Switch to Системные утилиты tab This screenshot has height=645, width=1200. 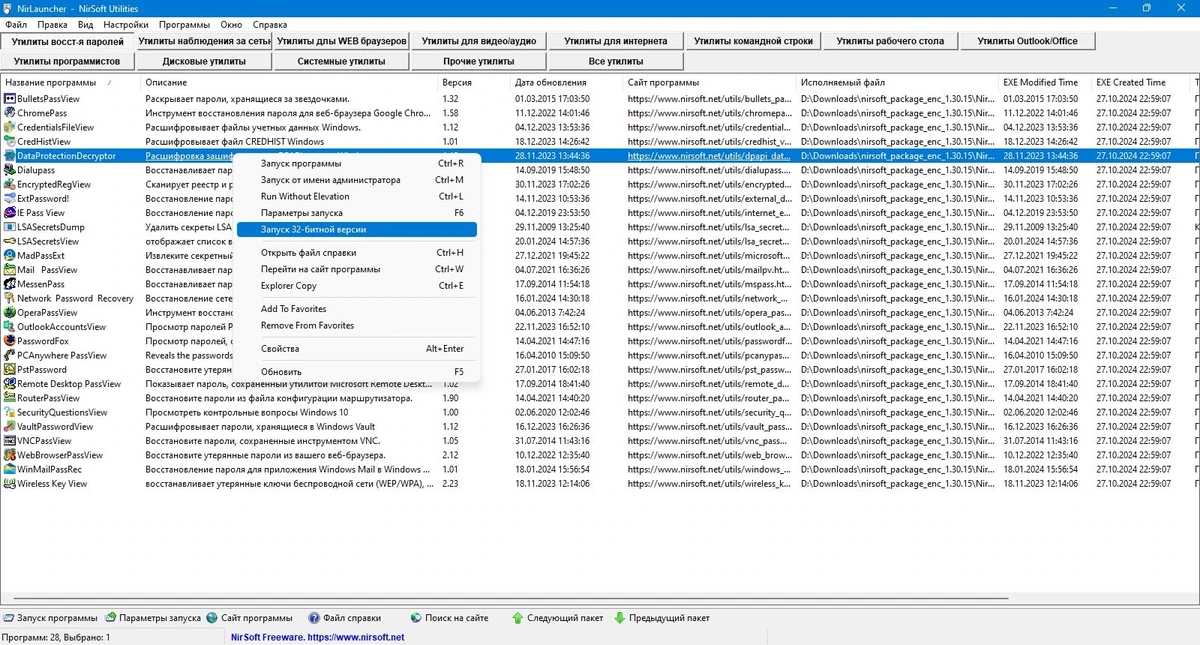[341, 61]
